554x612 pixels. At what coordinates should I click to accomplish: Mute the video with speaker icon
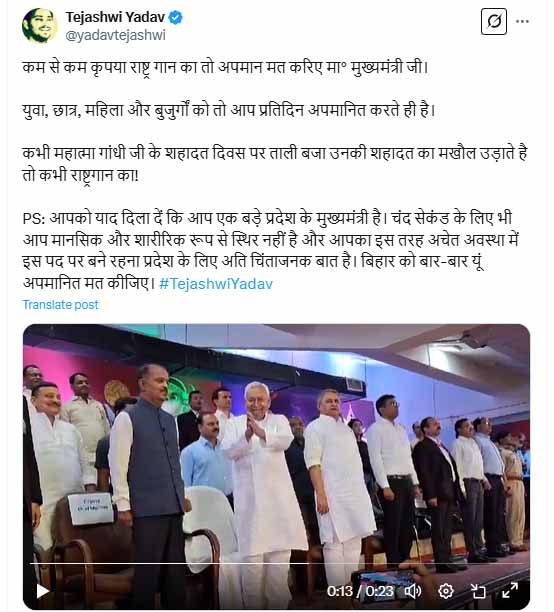pos(413,591)
